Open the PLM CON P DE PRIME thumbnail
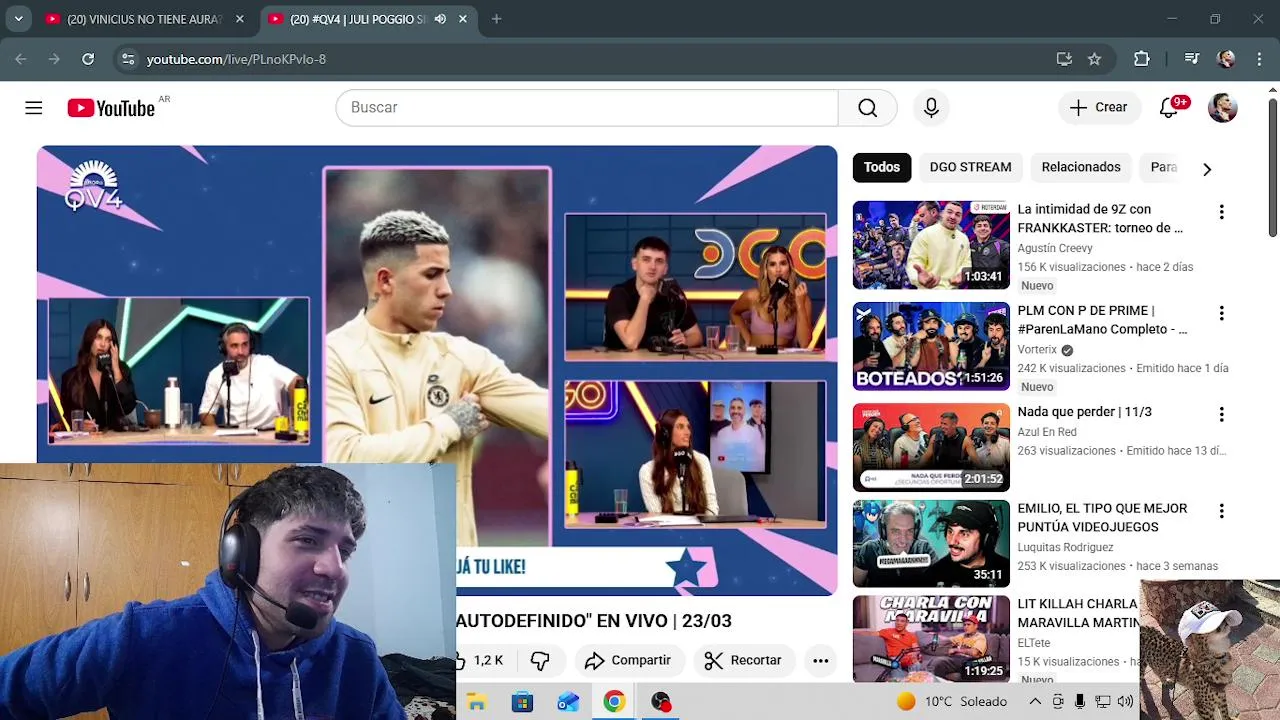This screenshot has width=1280, height=720. tap(931, 346)
